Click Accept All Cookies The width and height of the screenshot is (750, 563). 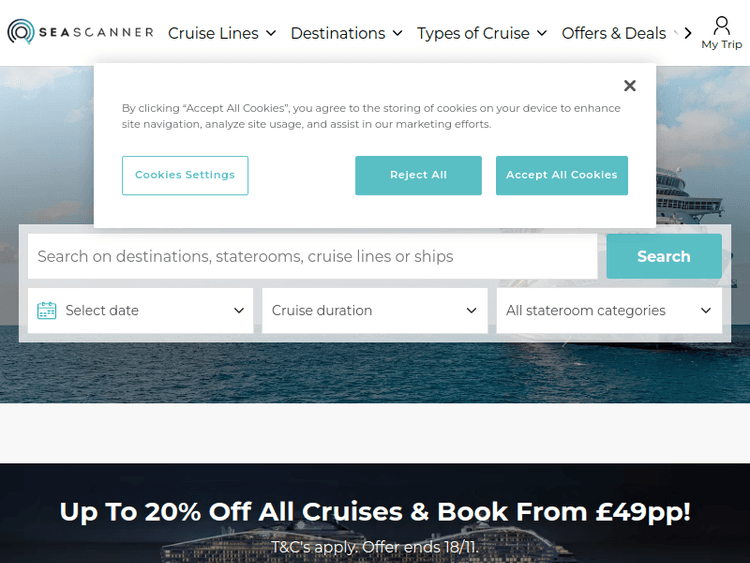[561, 175]
